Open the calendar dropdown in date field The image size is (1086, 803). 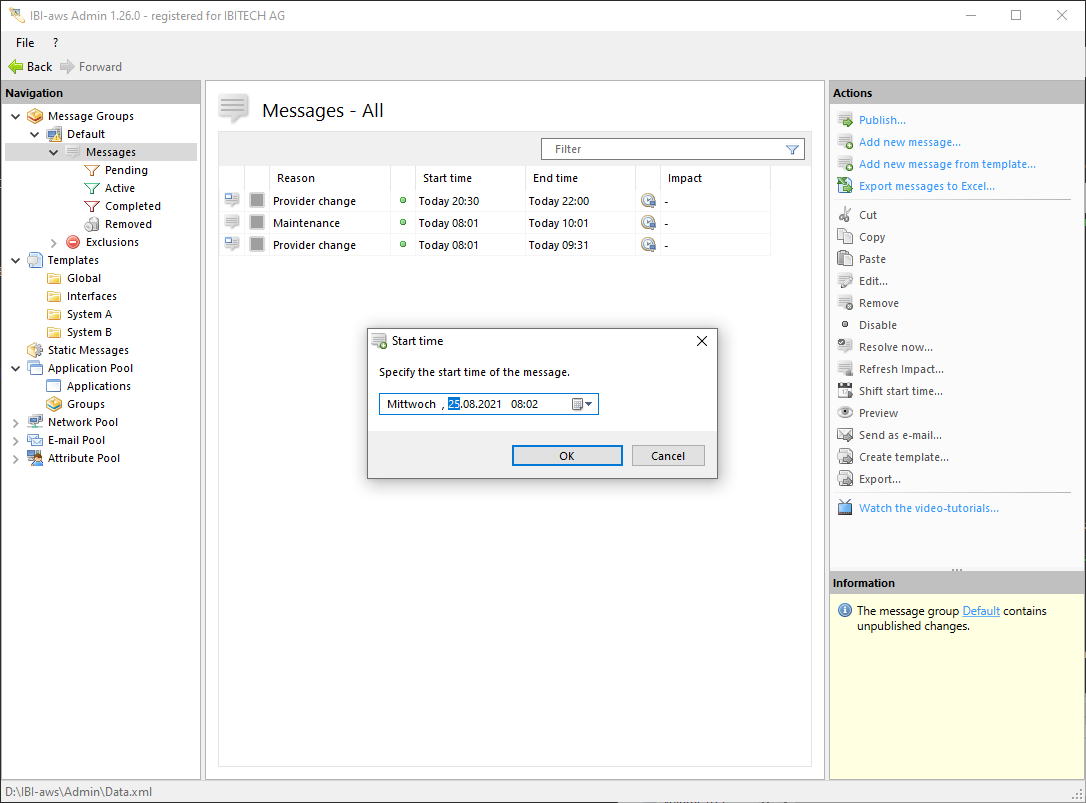(x=582, y=404)
